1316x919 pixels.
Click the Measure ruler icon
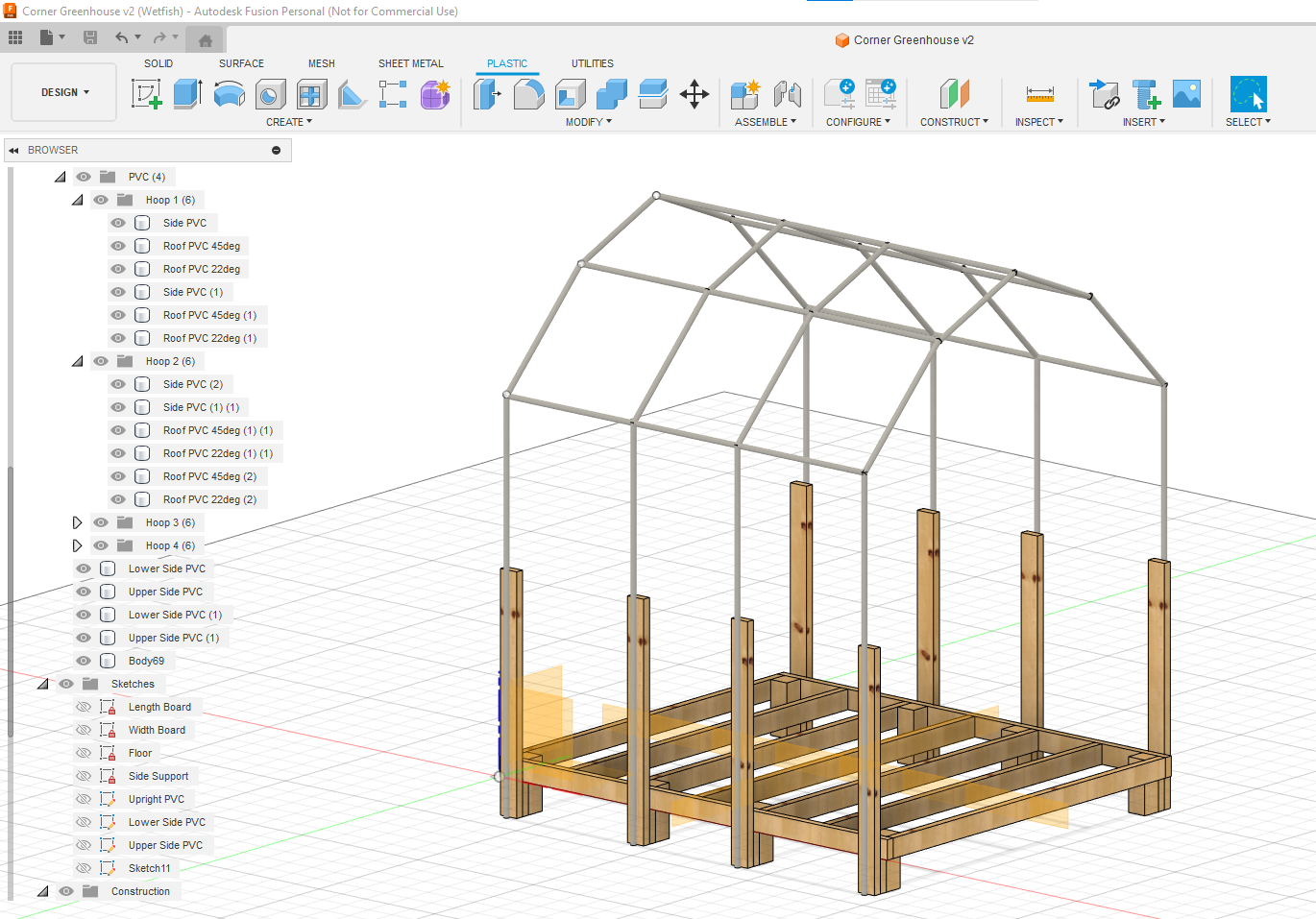(x=1039, y=94)
